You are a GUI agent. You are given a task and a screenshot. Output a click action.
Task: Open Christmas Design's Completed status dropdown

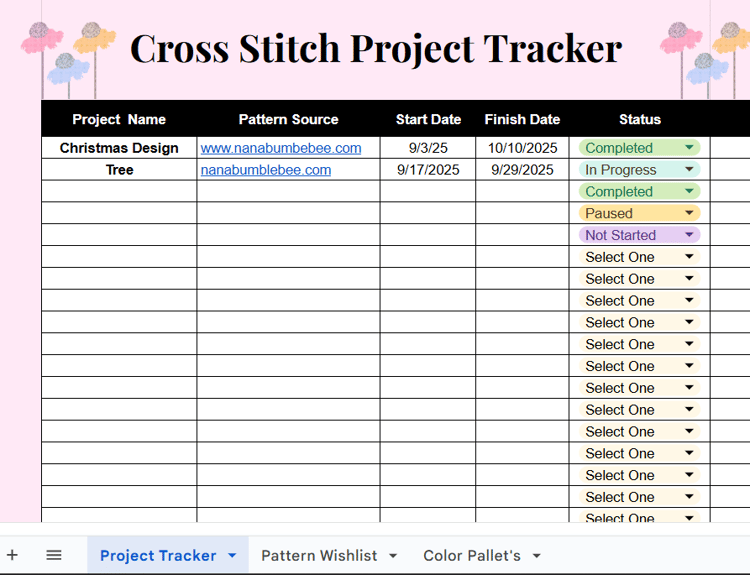(x=689, y=148)
